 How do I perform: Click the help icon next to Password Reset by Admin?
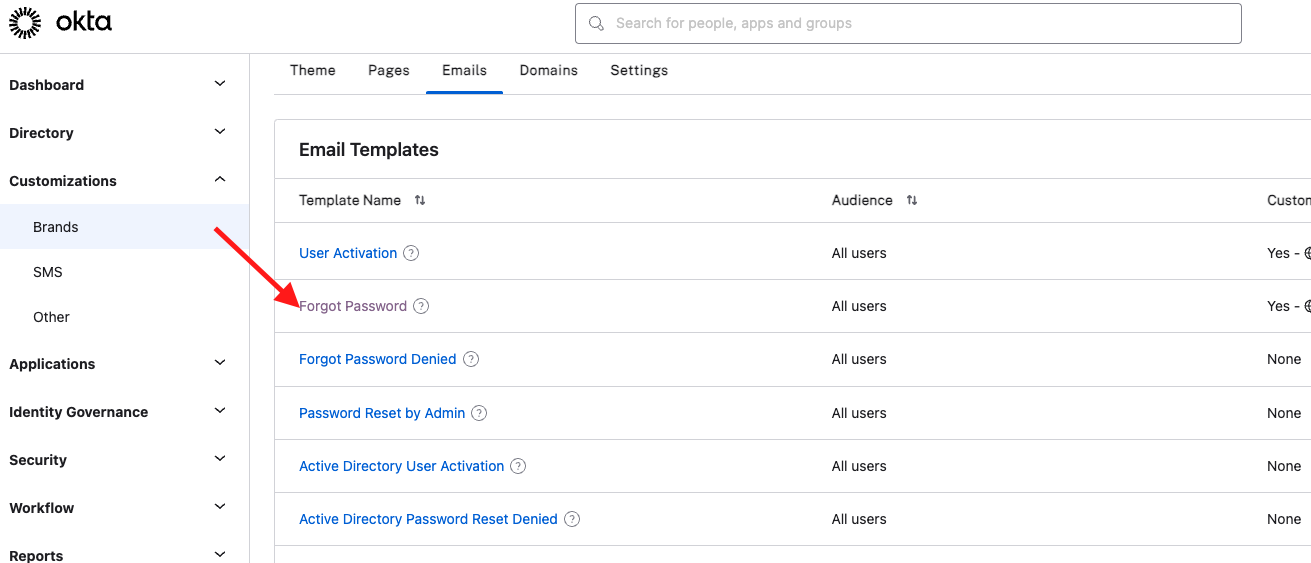point(479,413)
